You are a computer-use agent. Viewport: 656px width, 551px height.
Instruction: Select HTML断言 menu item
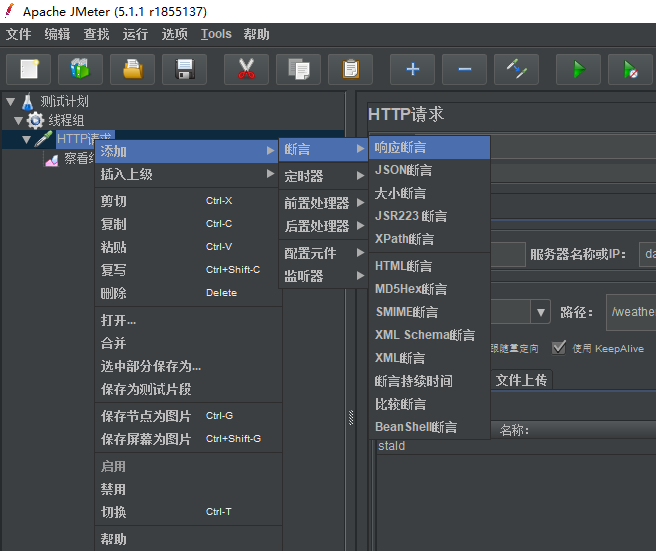[x=429, y=266]
